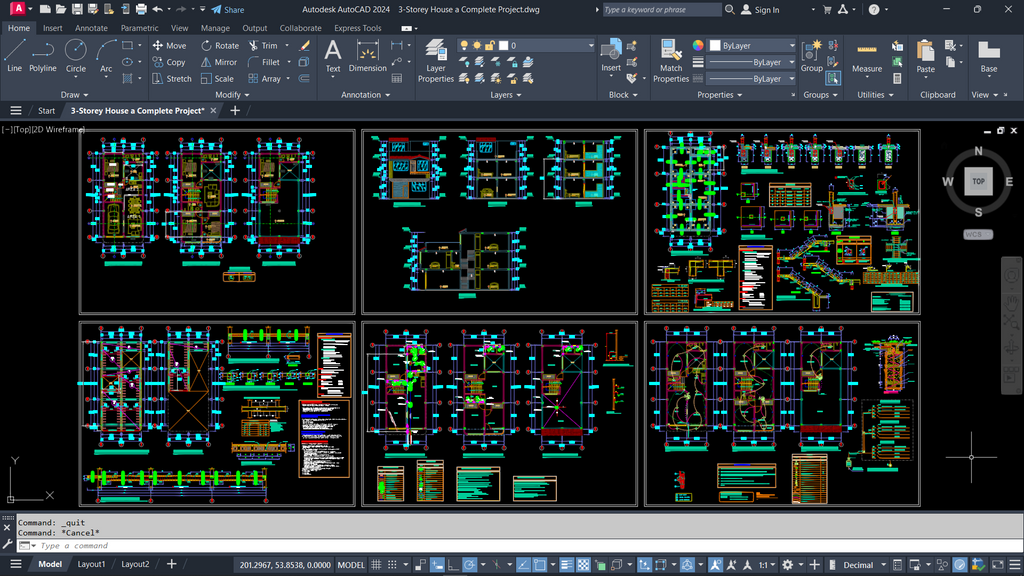Toggle polar tracking in status bar
The image size is (1024, 576).
(470, 565)
